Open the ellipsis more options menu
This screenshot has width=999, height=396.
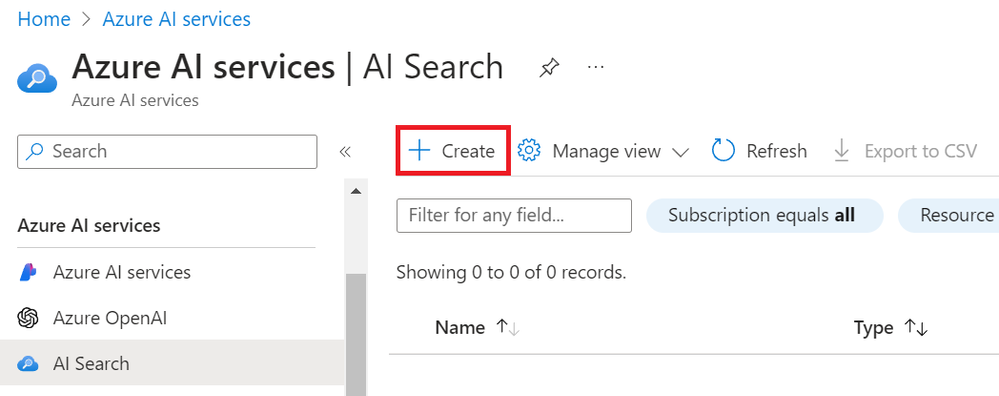(x=596, y=67)
